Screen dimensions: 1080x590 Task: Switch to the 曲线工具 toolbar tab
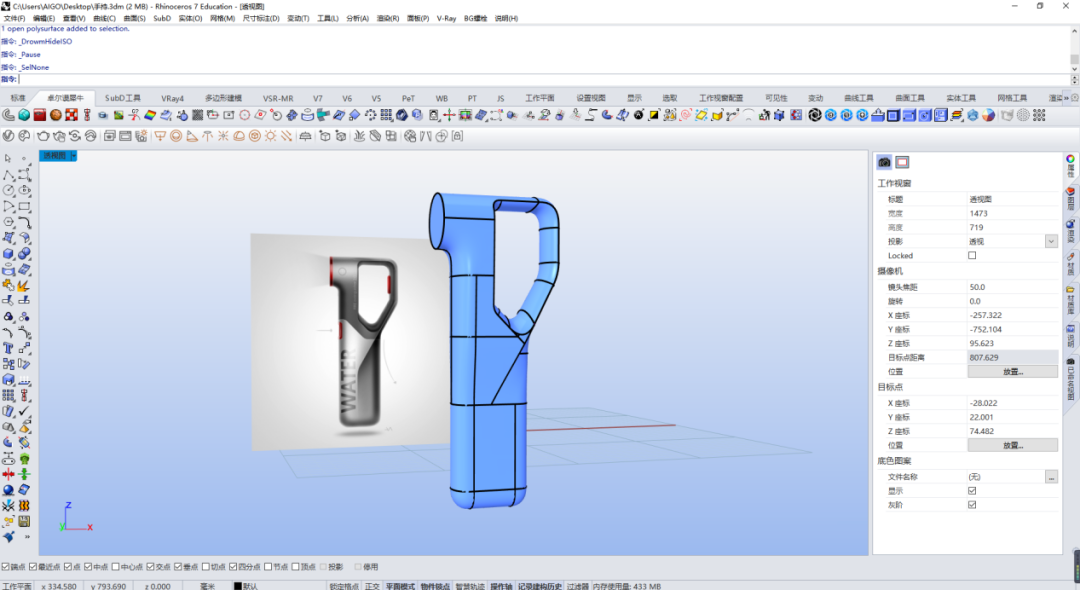click(859, 98)
